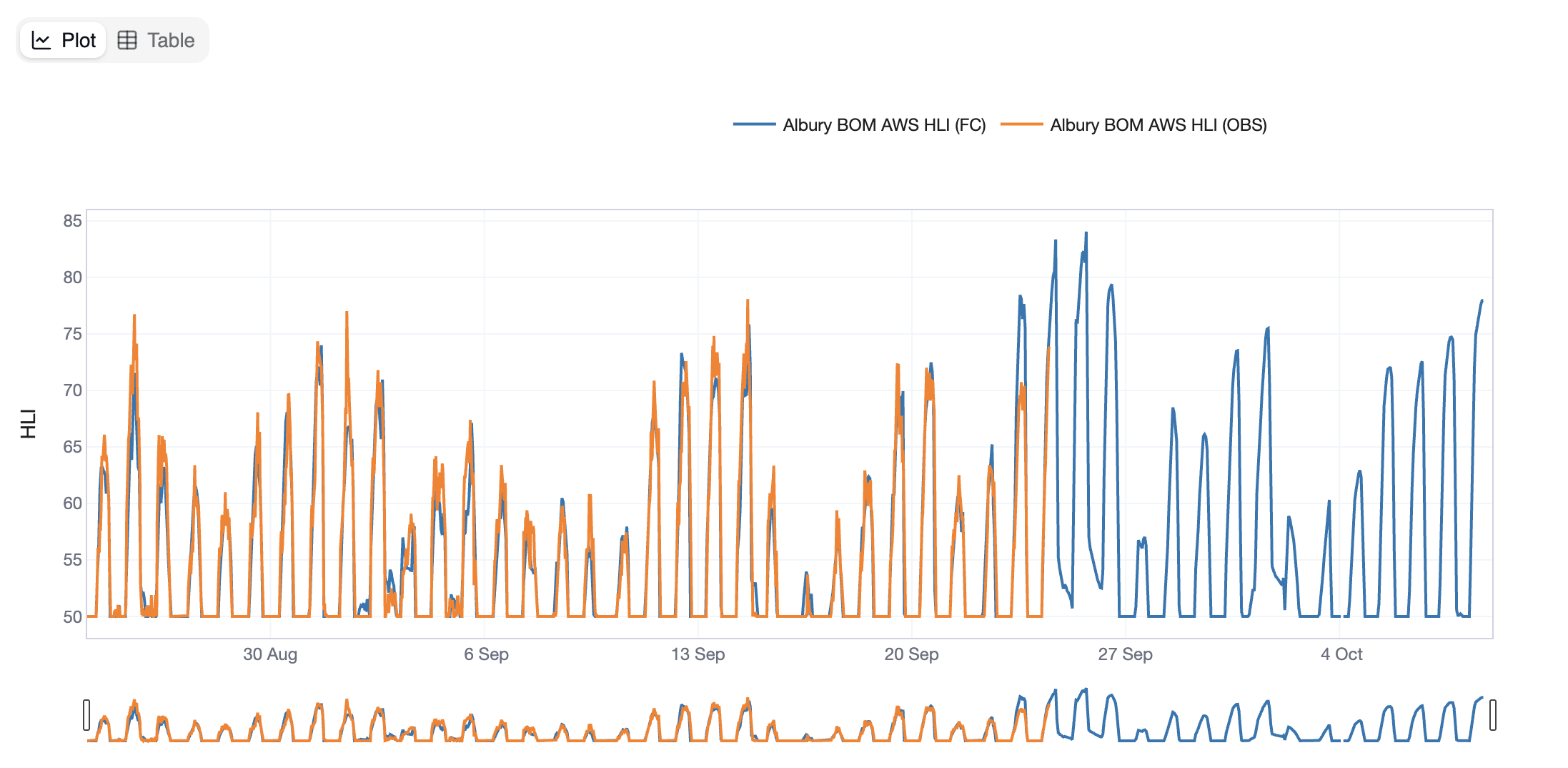Click the 27 Sep x-axis label
Screen dimensions: 1568x768
[x=1126, y=654]
